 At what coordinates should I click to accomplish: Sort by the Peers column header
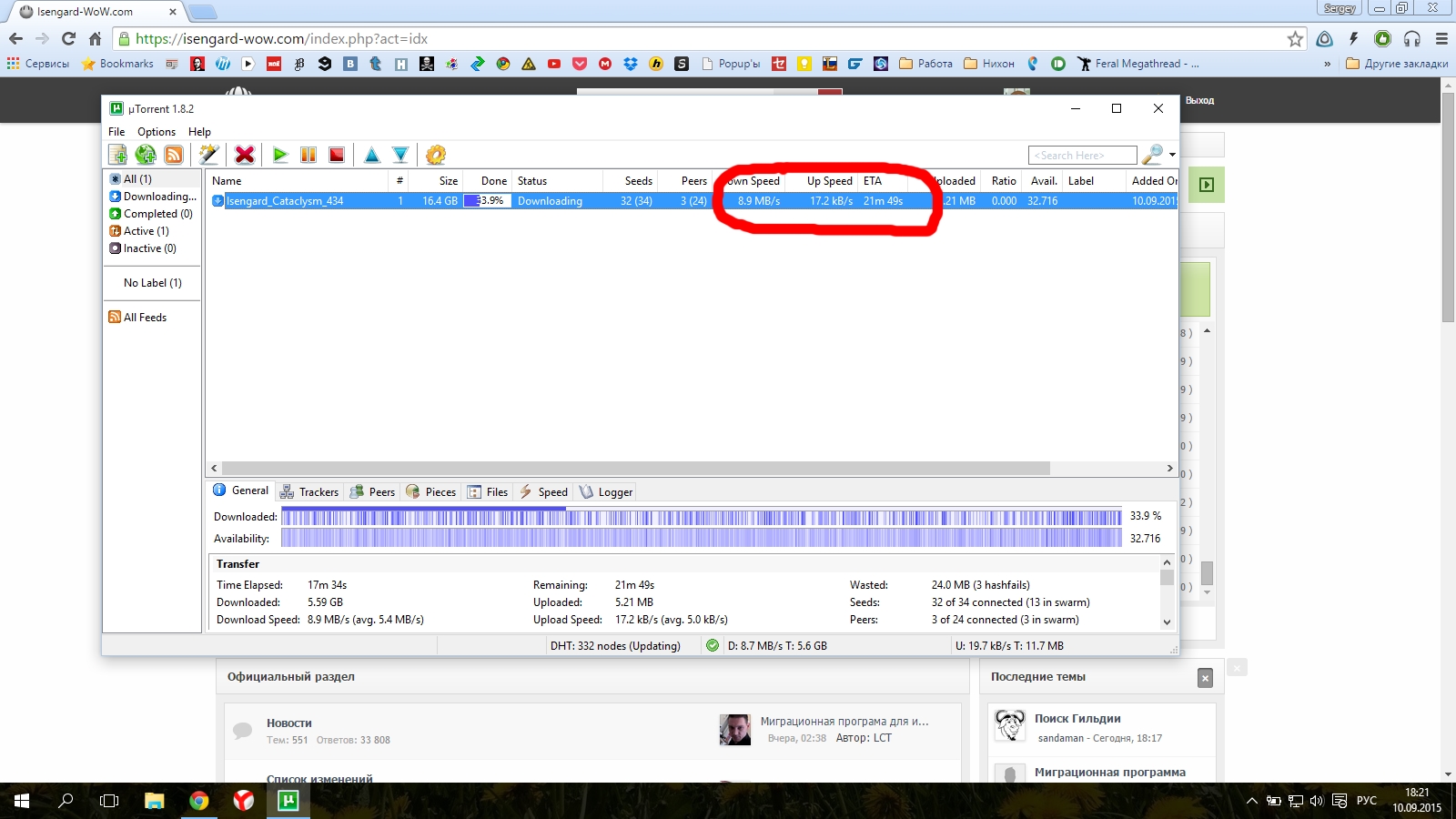click(x=683, y=181)
